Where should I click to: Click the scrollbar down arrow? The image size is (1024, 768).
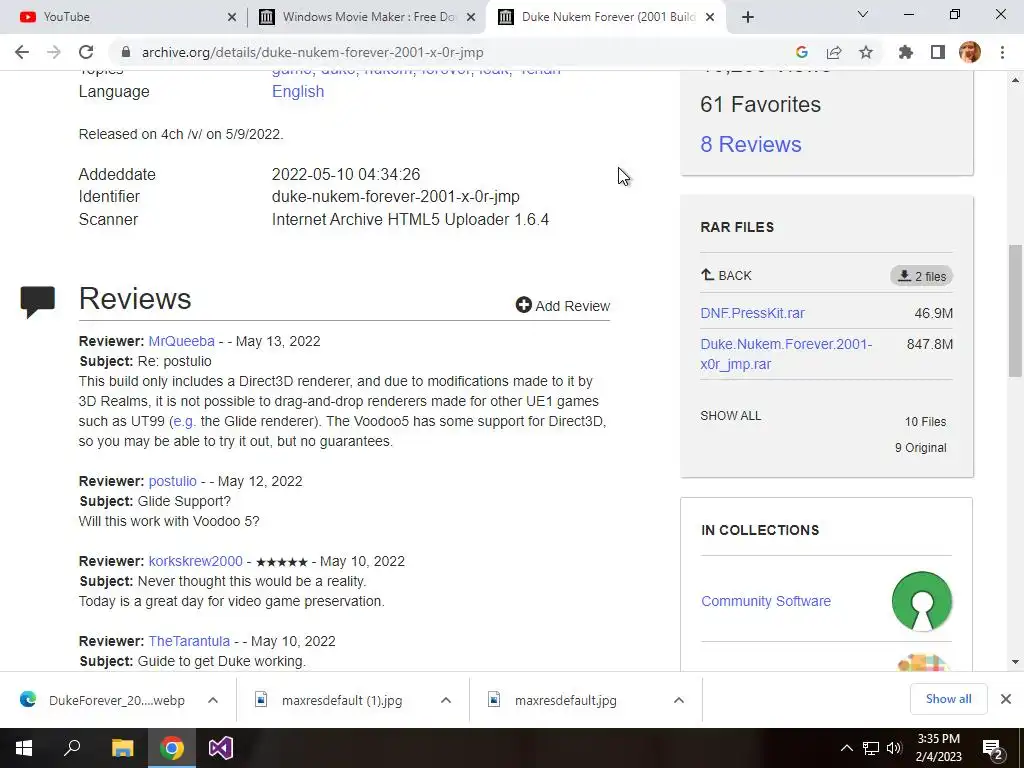point(1015,662)
